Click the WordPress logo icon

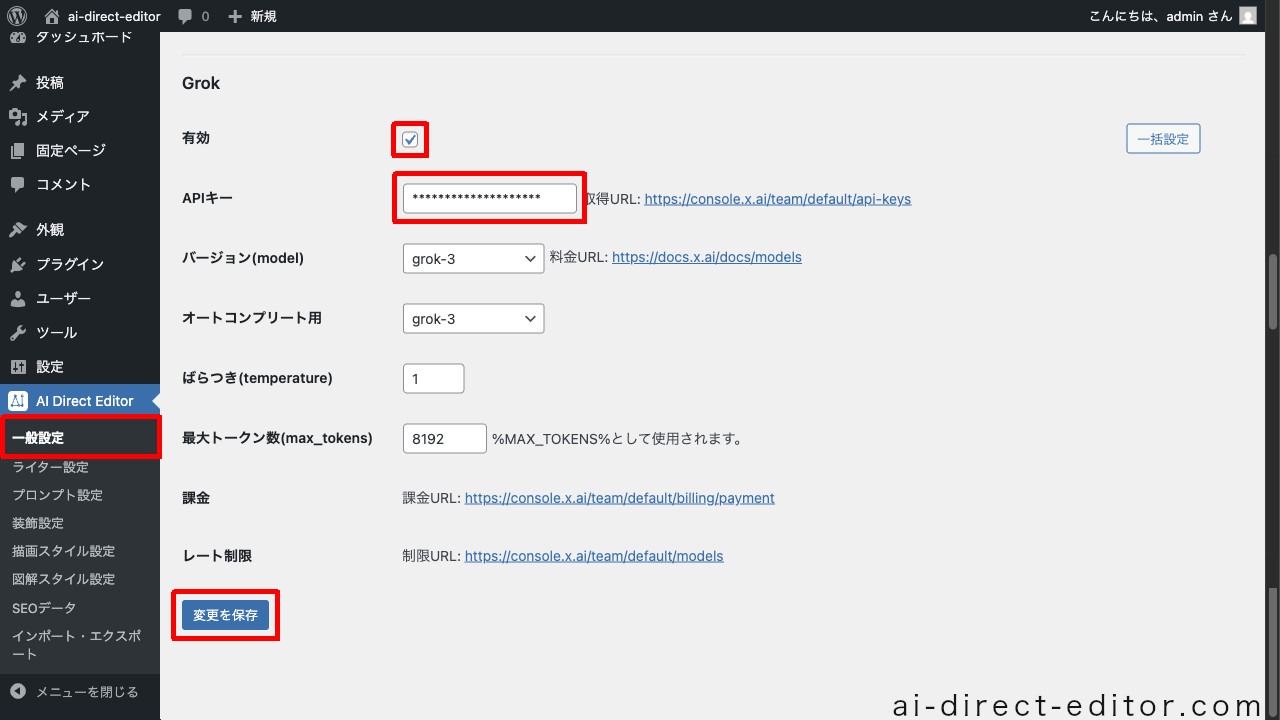16,16
